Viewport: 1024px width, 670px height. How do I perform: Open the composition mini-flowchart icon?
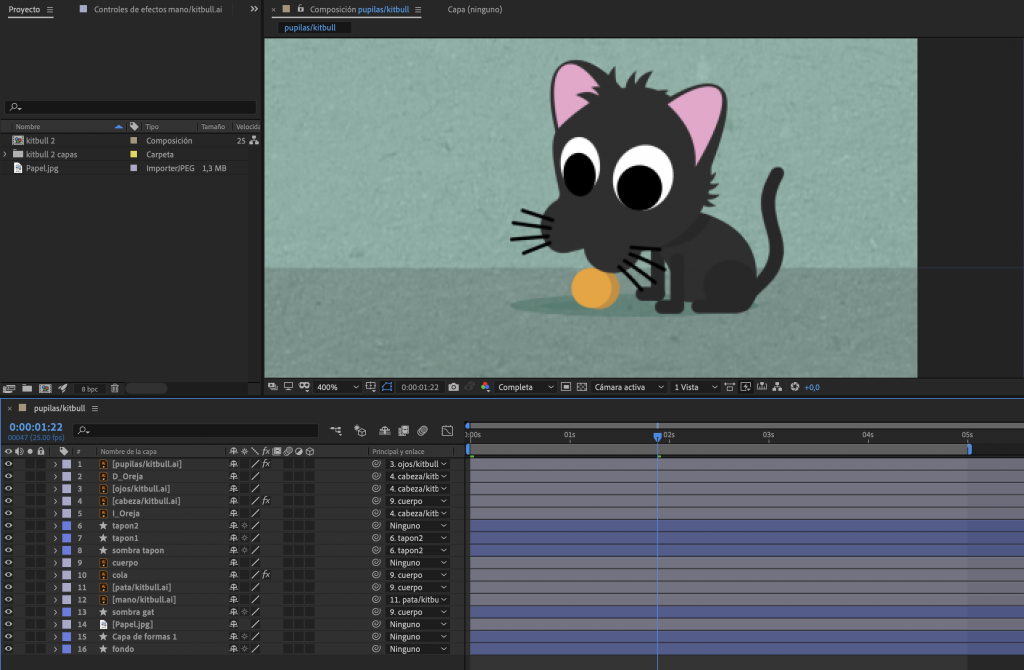(335, 431)
